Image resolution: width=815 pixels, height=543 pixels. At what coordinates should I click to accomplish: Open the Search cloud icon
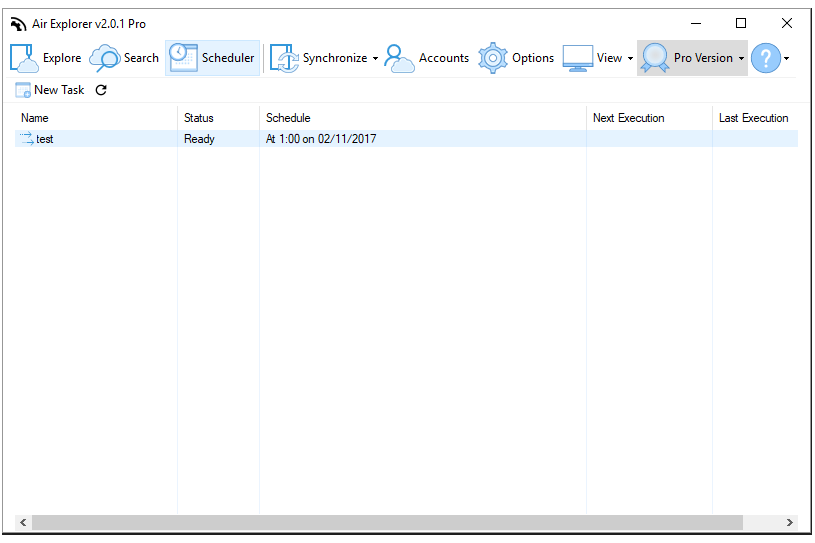(x=105, y=58)
